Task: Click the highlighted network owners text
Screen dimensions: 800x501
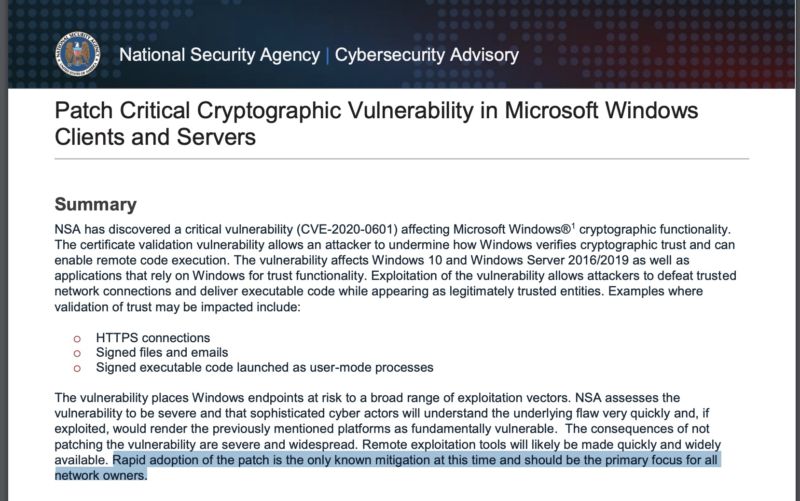Action: coord(101,475)
